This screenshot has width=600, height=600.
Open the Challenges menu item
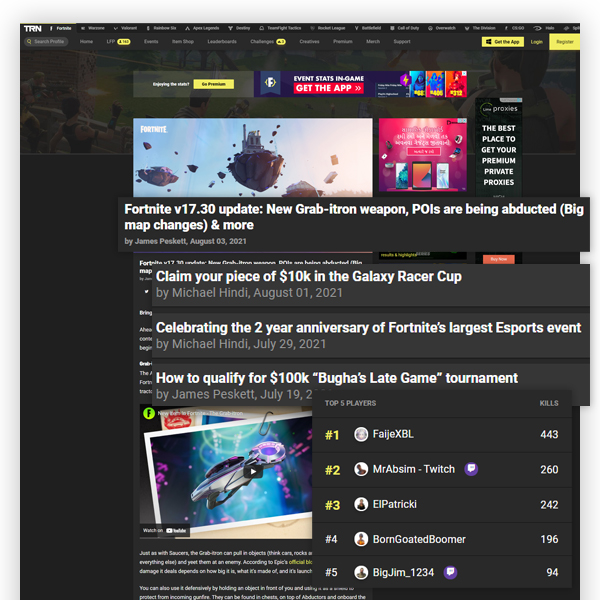click(x=268, y=42)
